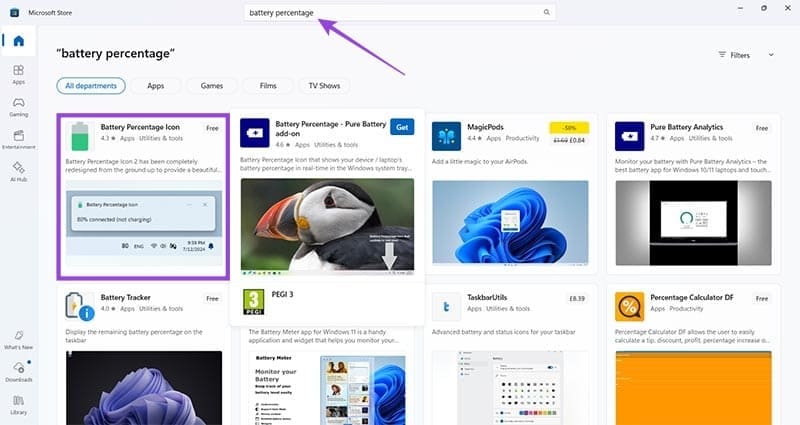The width and height of the screenshot is (800, 425).
Task: Expand the Filters dropdown chevron
Action: click(771, 55)
